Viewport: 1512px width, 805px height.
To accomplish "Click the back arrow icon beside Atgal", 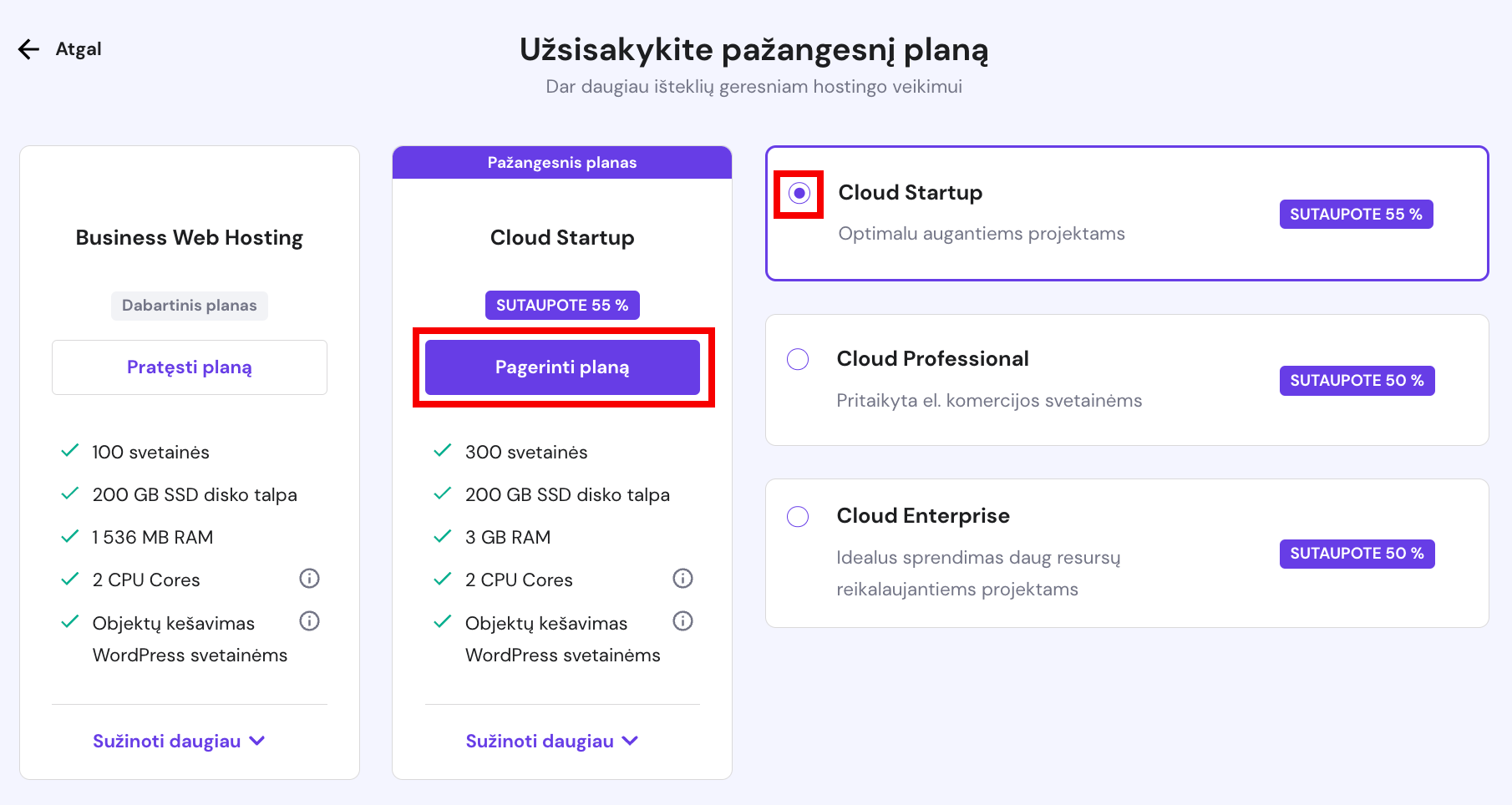I will click(28, 49).
